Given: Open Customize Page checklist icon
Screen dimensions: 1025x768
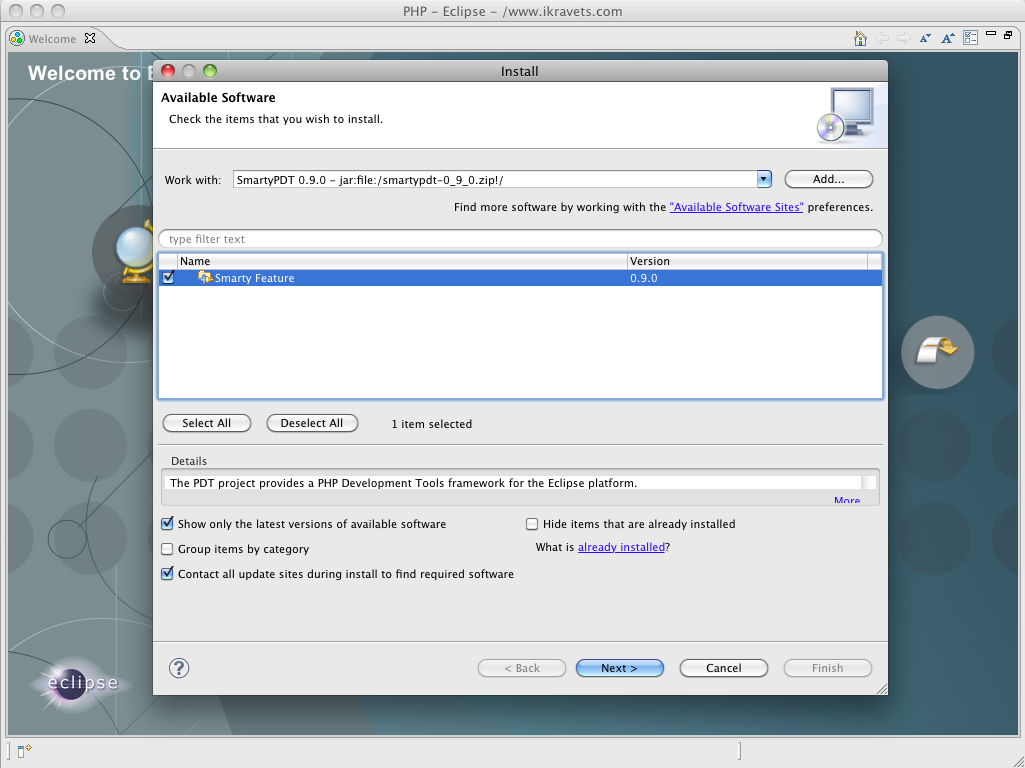Looking at the screenshot, I should pyautogui.click(x=970, y=38).
